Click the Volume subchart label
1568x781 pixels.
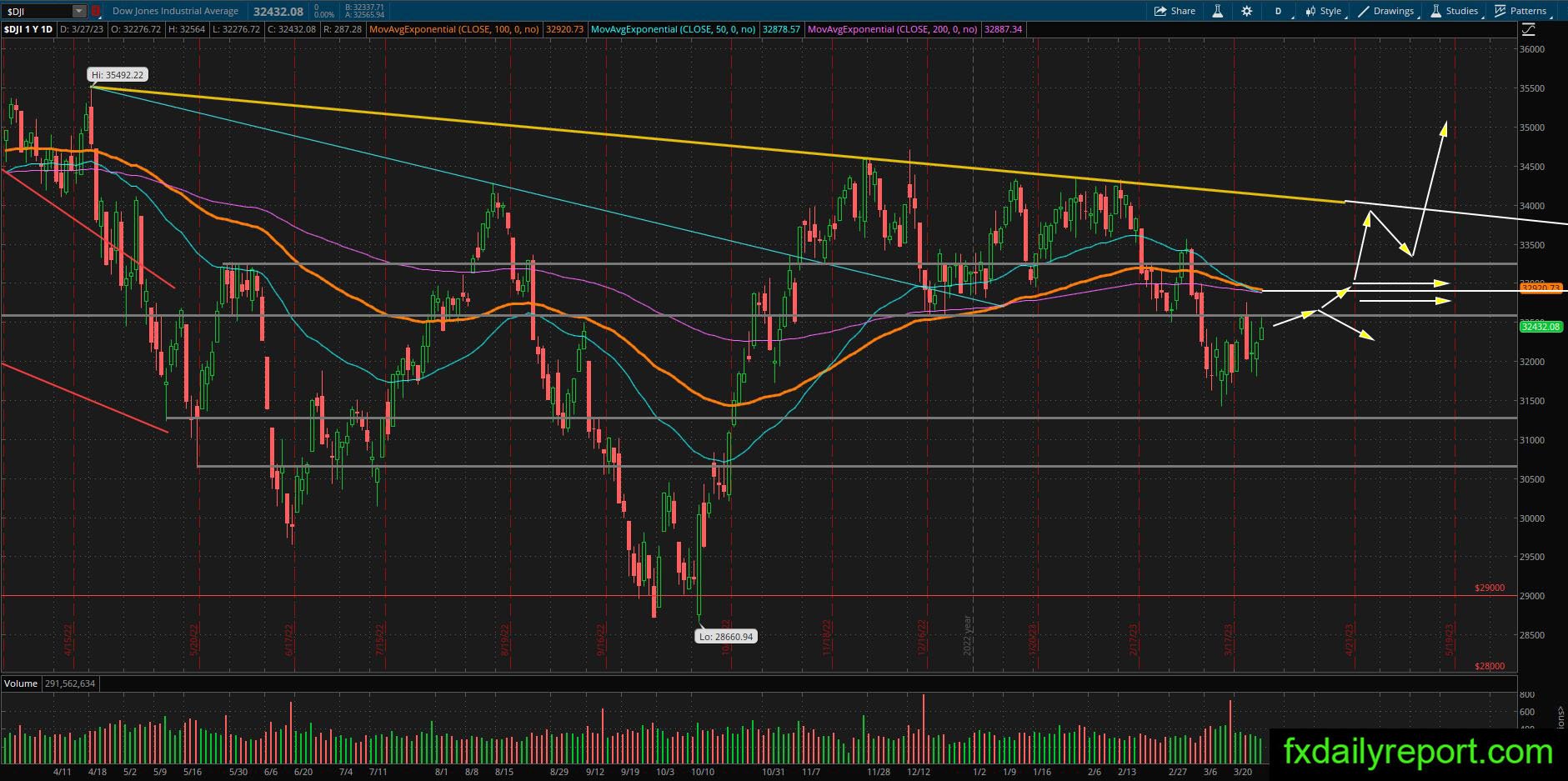(x=21, y=683)
